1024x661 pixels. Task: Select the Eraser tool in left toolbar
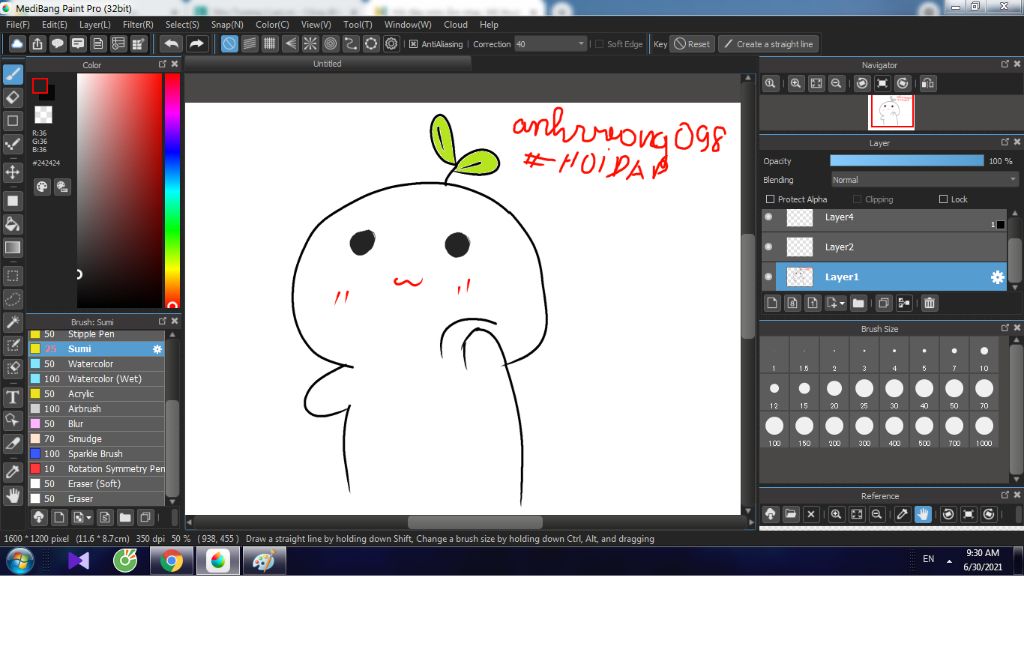(13, 97)
